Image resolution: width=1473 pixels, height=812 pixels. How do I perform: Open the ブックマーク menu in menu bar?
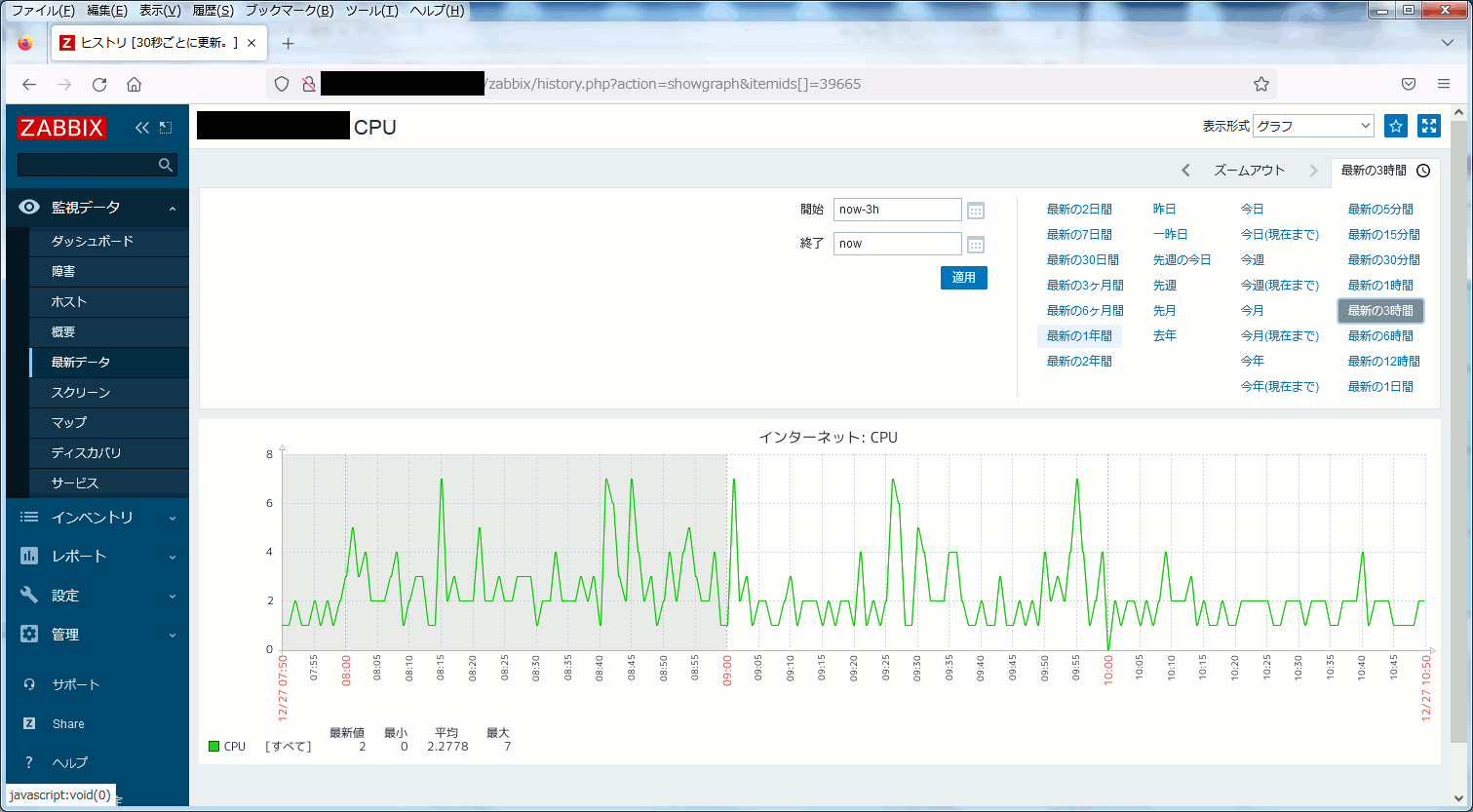289,11
